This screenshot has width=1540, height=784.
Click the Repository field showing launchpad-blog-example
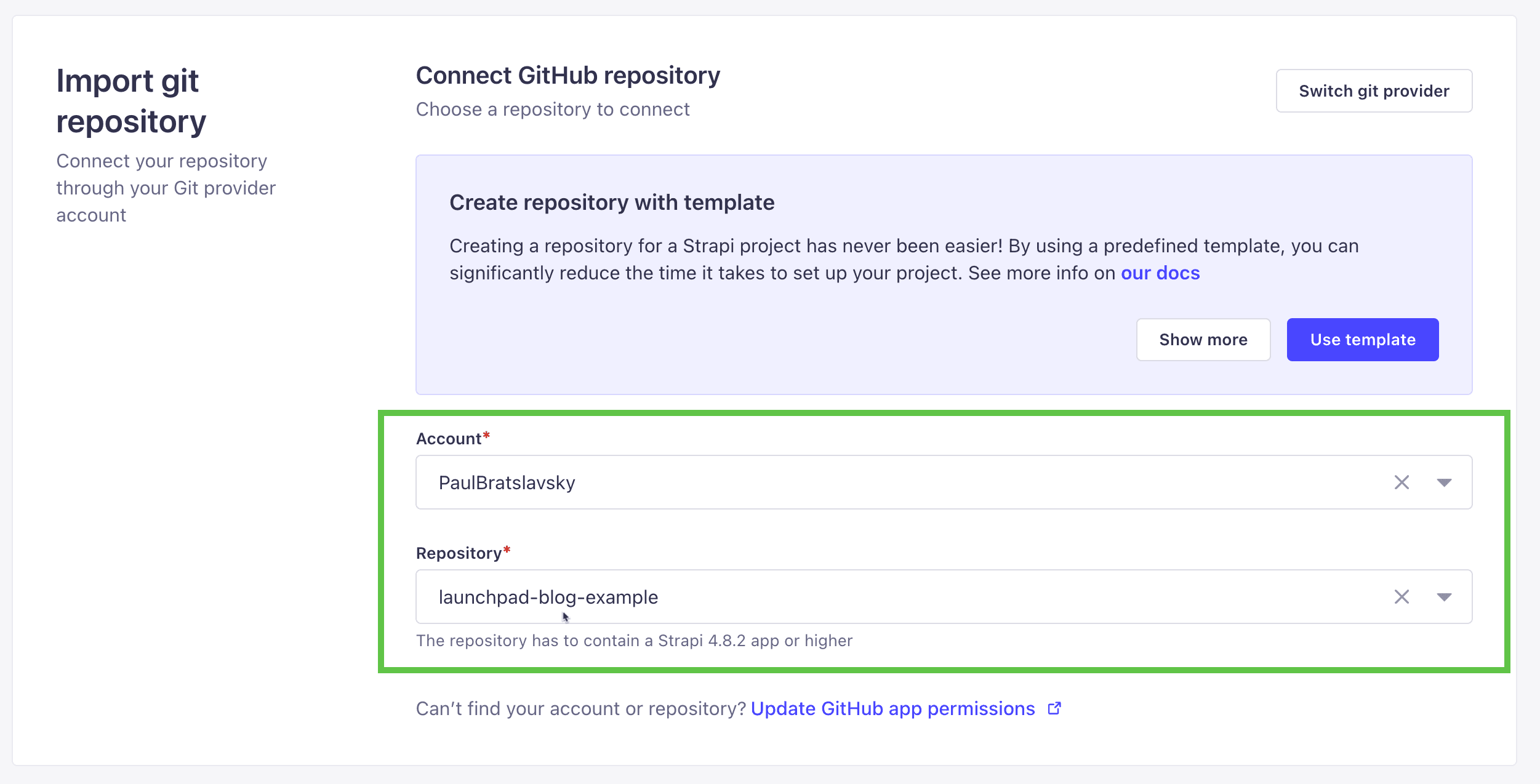pyautogui.click(x=944, y=597)
